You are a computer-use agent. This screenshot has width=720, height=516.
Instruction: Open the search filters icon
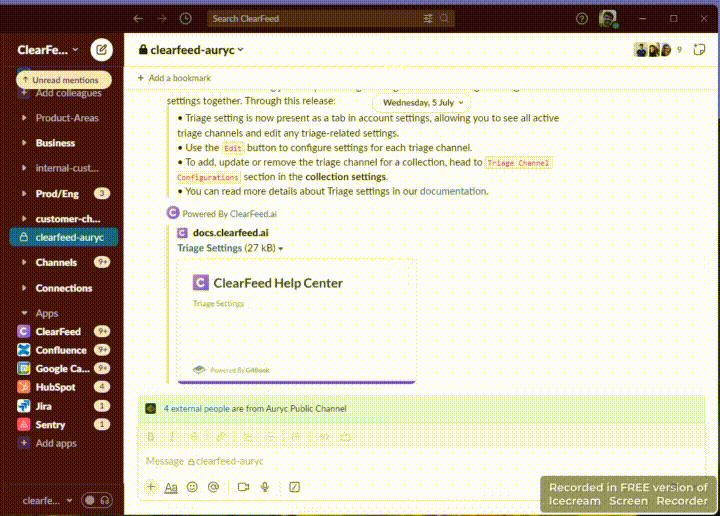click(428, 18)
